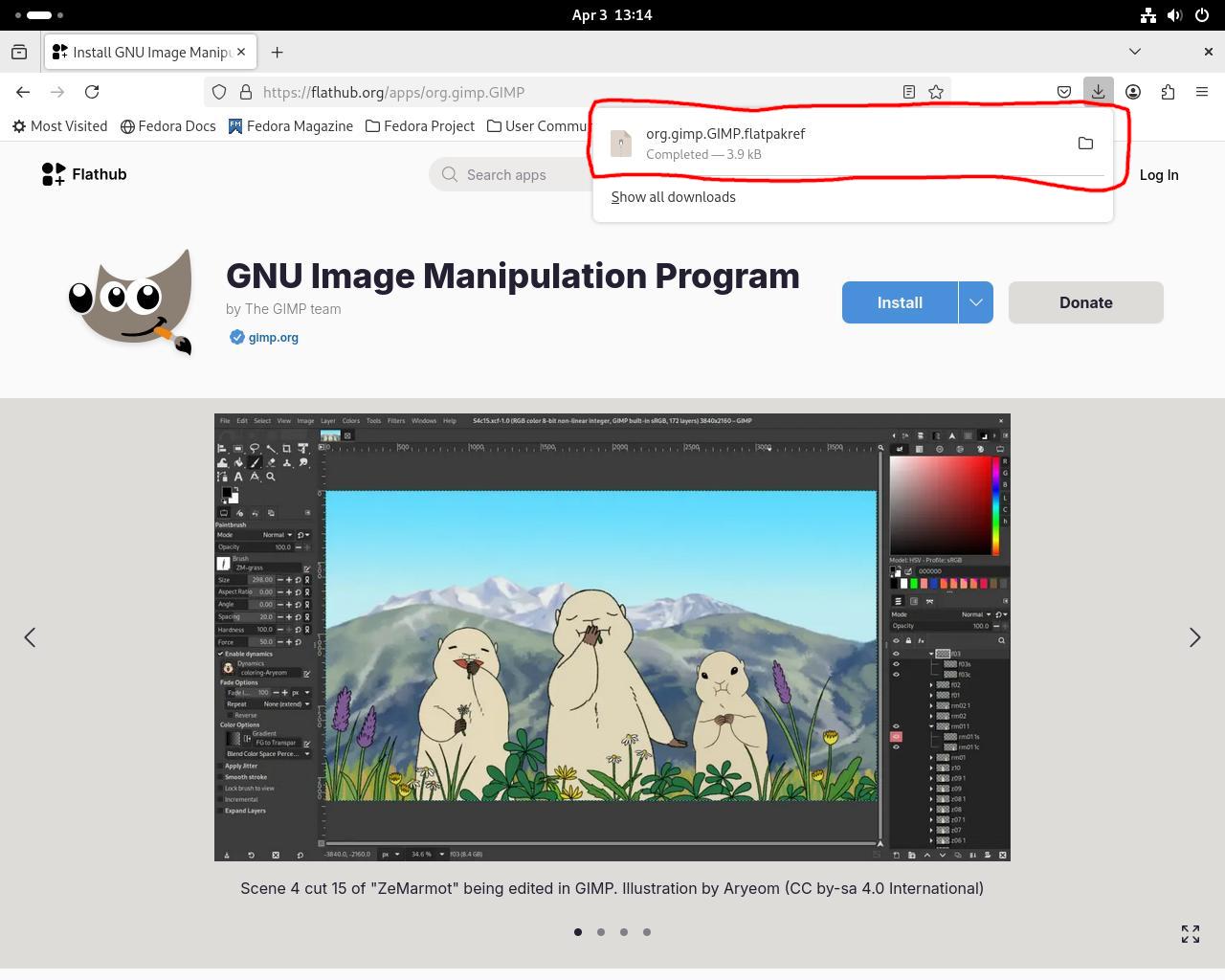Open the Firefox View icon
Screen dimensions: 1225x980
[19, 52]
